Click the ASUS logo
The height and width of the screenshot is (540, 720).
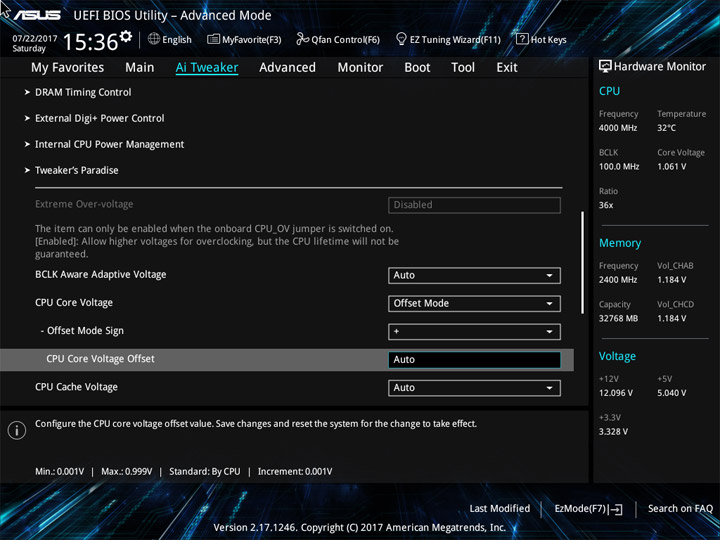(37, 15)
